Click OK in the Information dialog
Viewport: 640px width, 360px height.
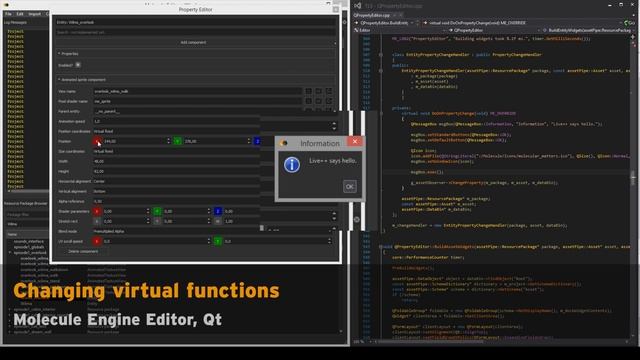coord(349,187)
